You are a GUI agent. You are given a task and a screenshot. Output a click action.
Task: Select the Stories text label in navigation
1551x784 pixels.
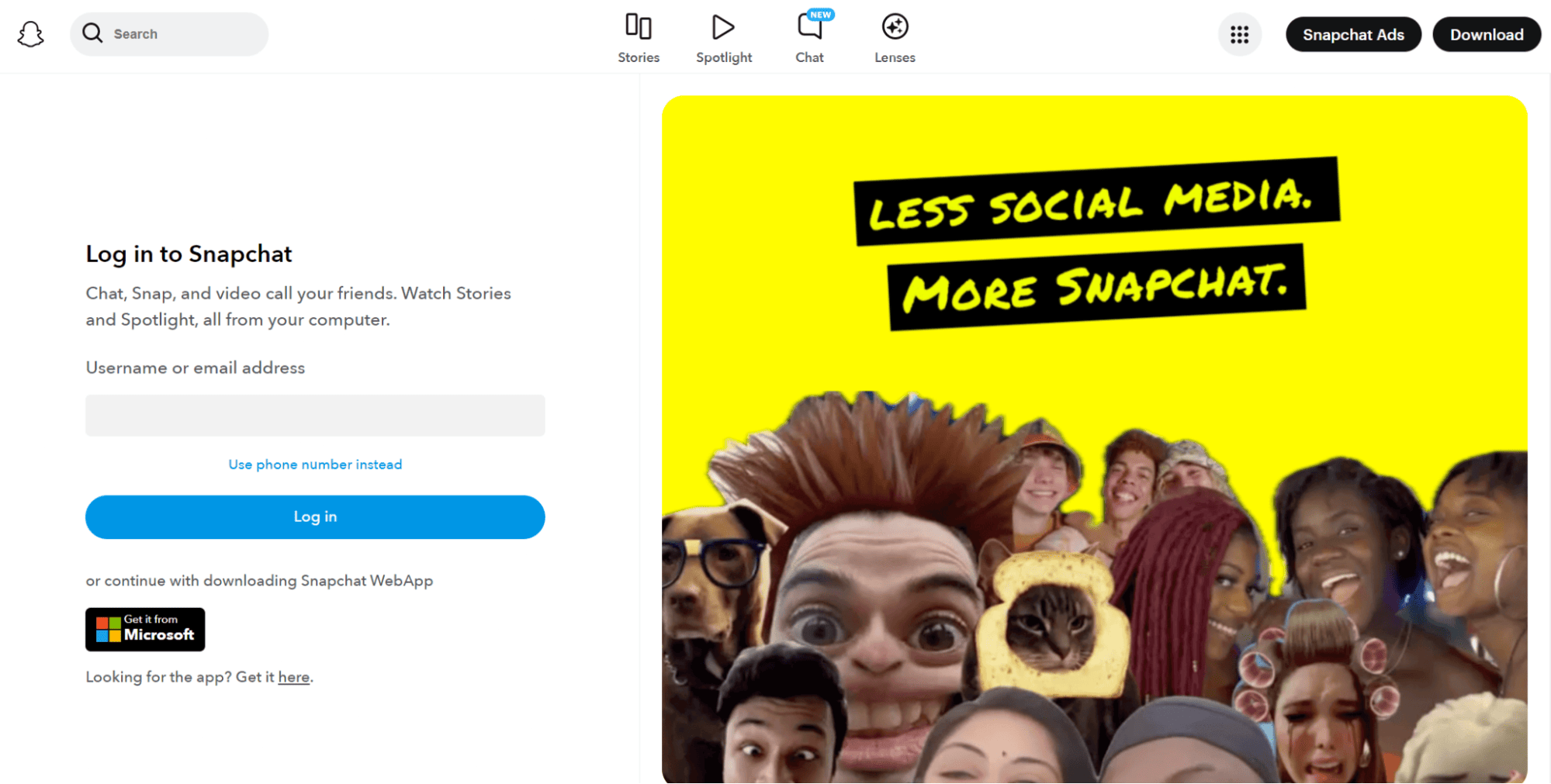point(638,57)
